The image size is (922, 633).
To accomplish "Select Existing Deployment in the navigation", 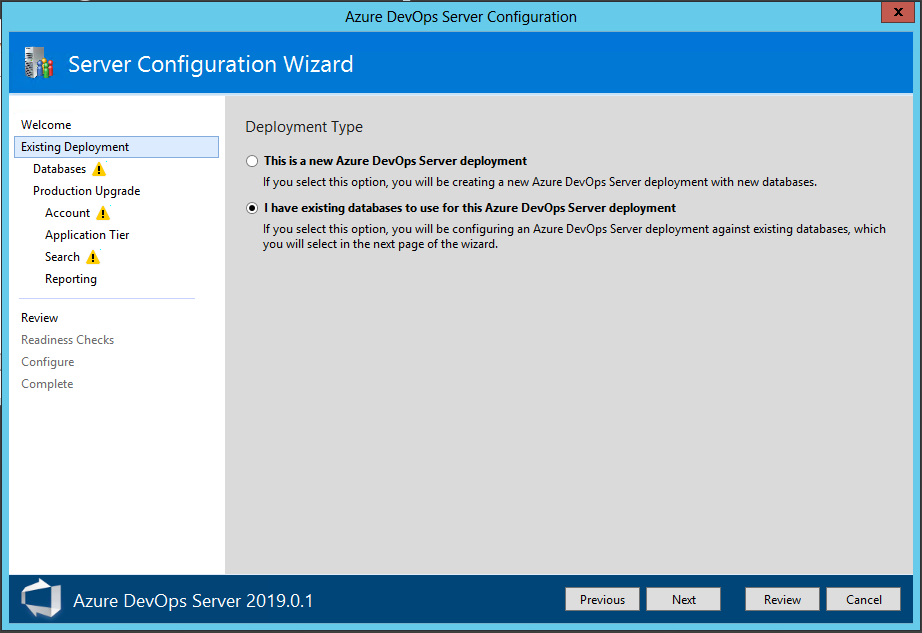I will 75,147.
